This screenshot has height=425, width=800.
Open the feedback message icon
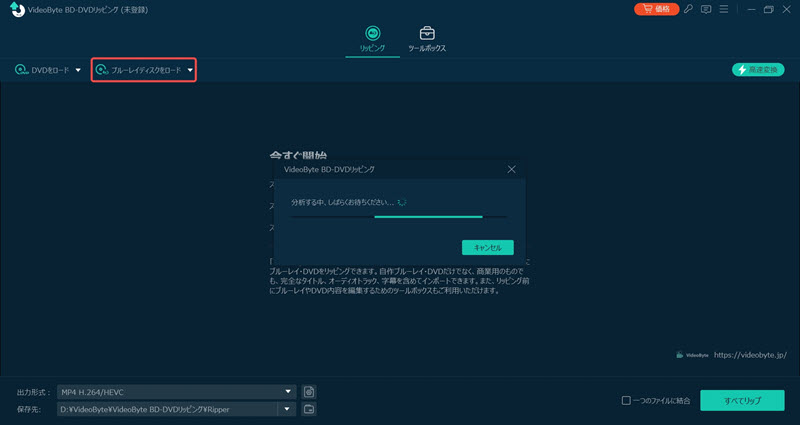(x=706, y=9)
